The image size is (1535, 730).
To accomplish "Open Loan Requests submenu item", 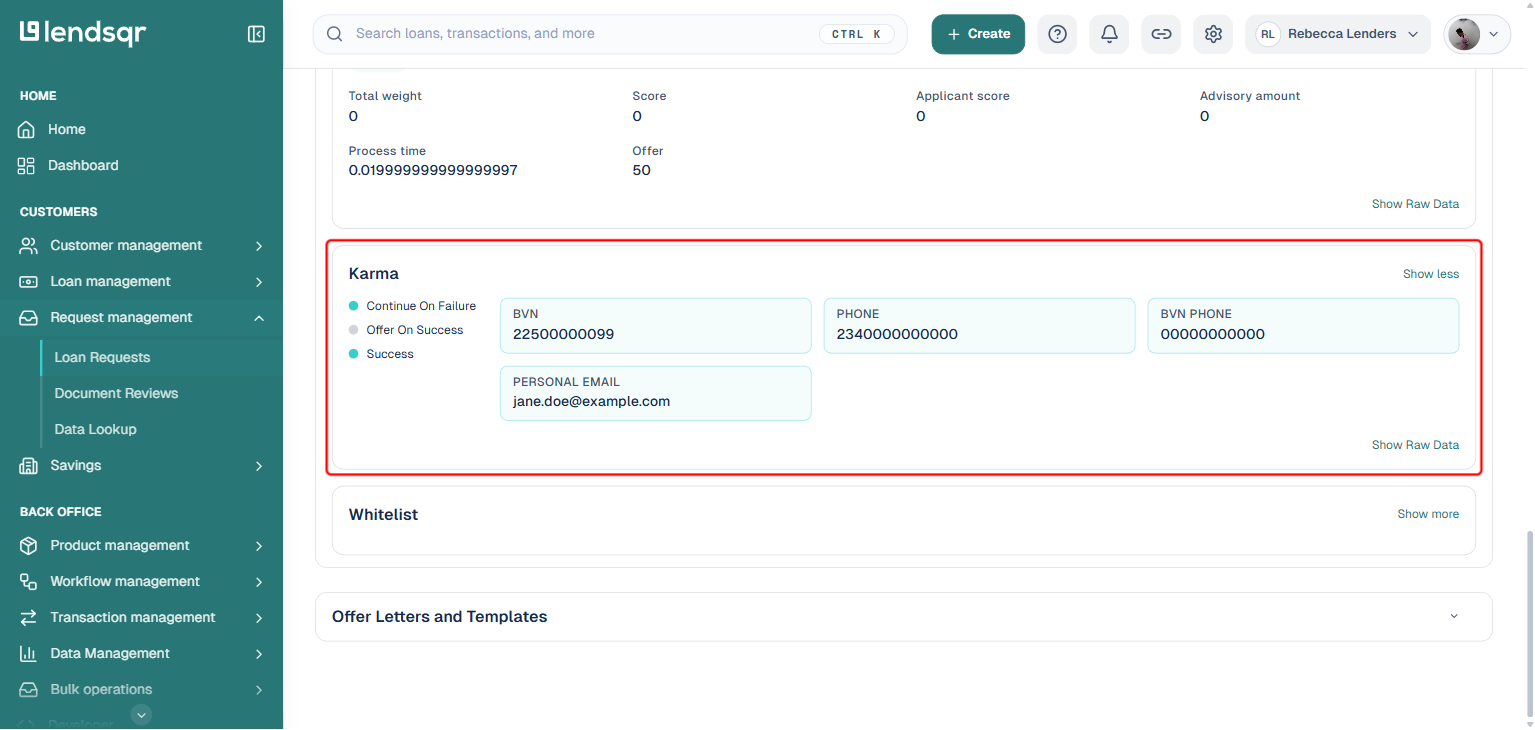I will coord(102,358).
